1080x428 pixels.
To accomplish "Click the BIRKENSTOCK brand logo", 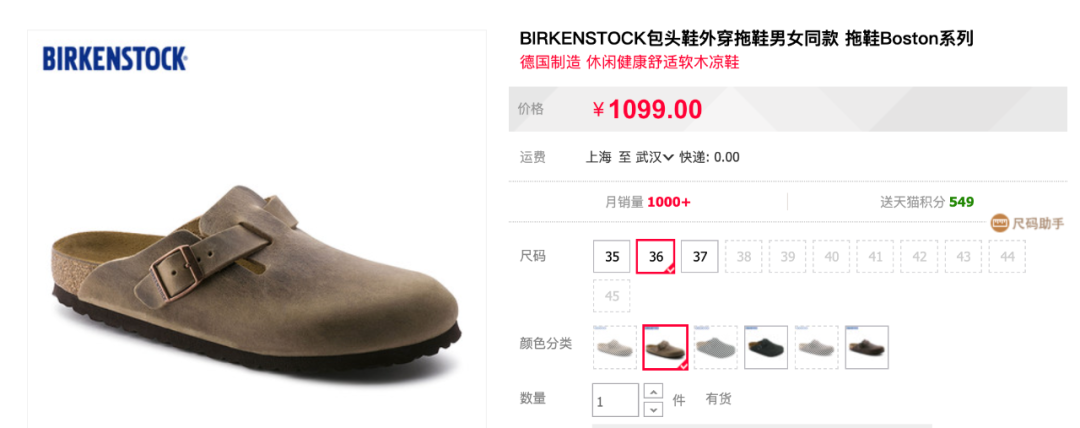I will coord(115,59).
